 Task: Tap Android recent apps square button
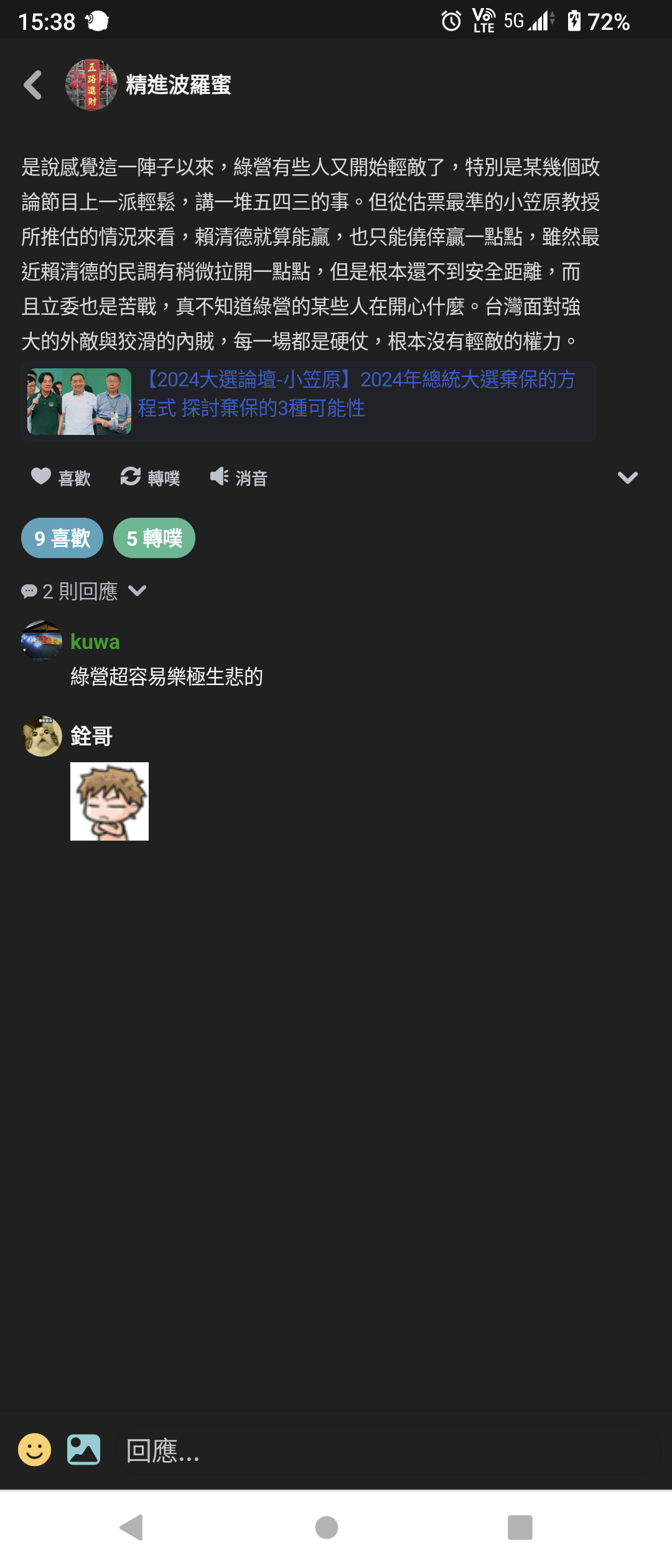(x=520, y=1527)
